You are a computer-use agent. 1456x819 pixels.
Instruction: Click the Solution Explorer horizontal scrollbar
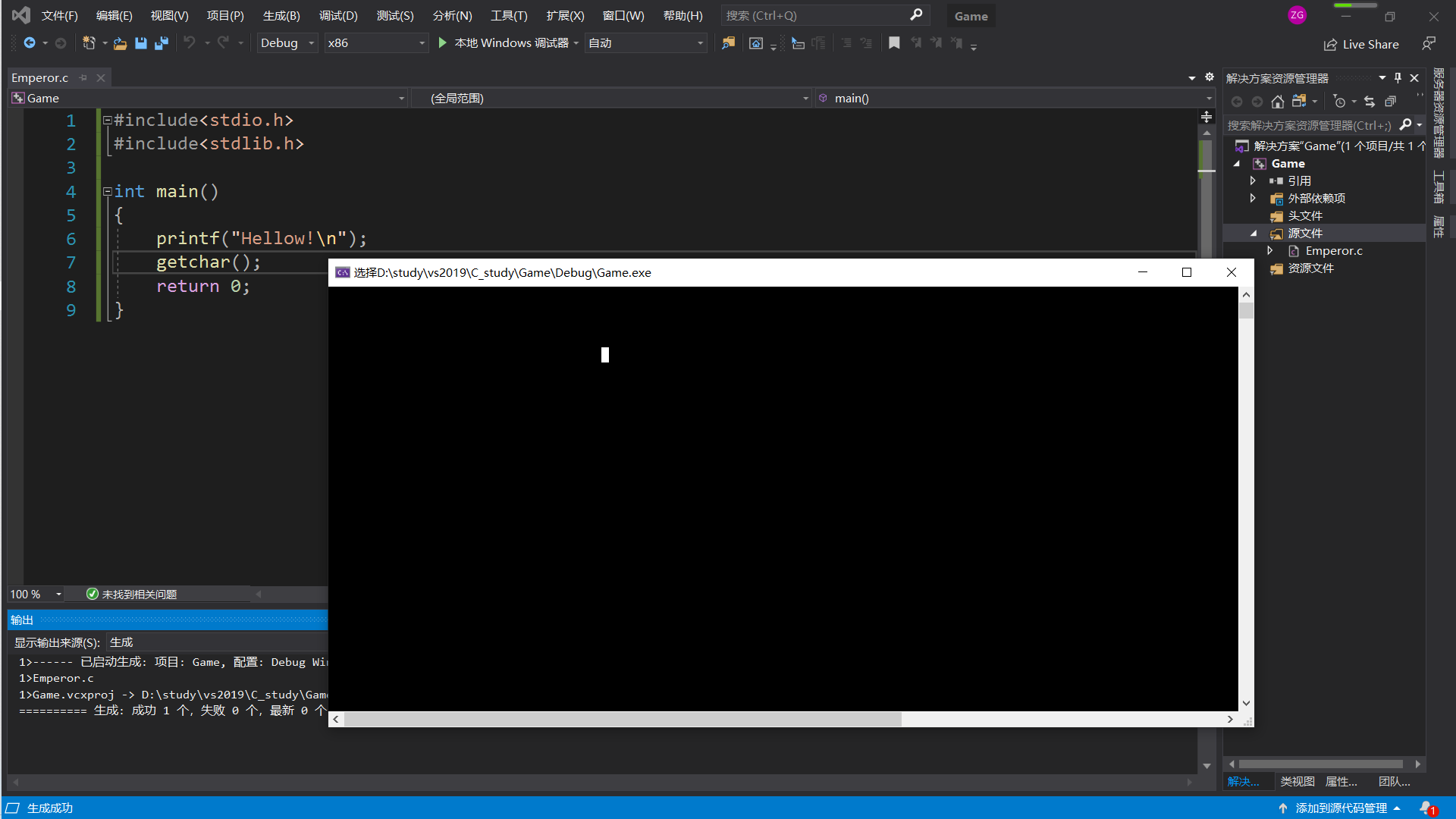tap(1320, 764)
